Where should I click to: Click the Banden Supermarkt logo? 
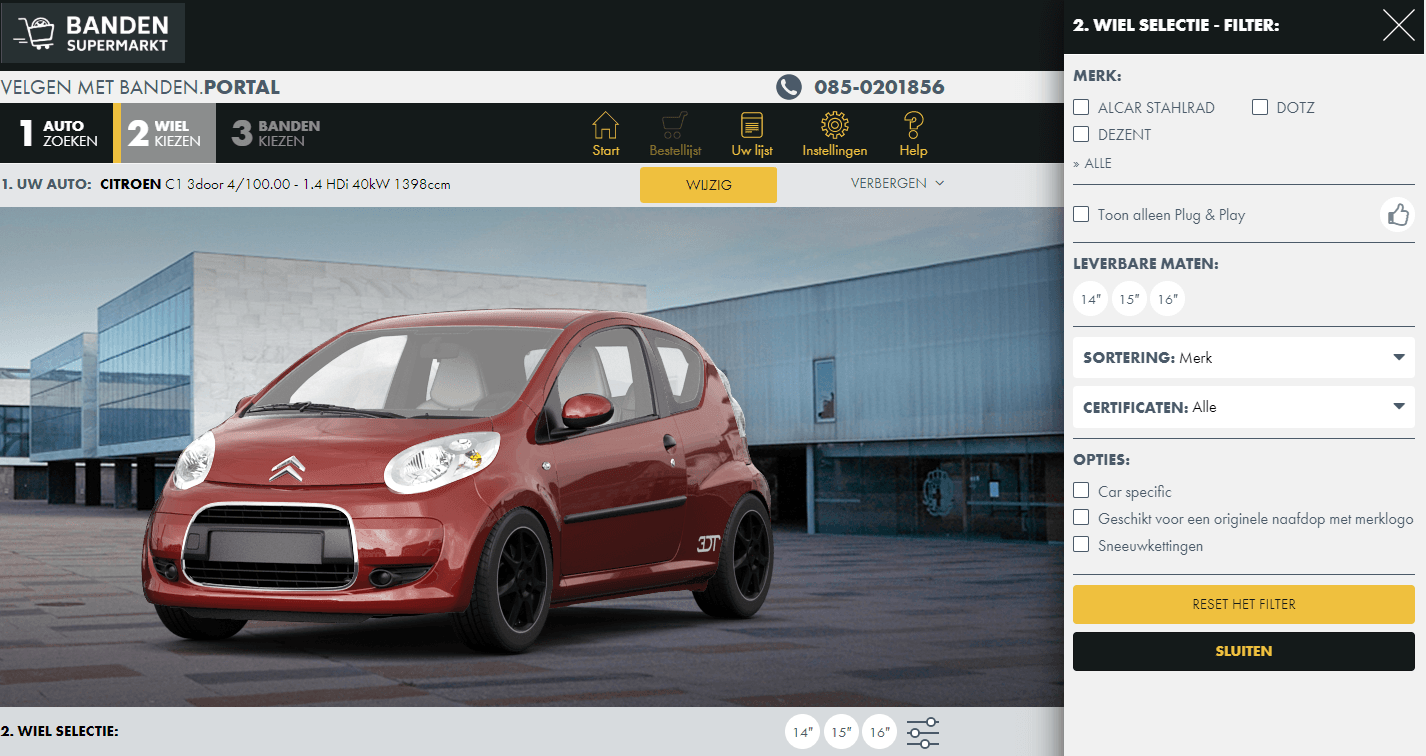click(x=93, y=34)
